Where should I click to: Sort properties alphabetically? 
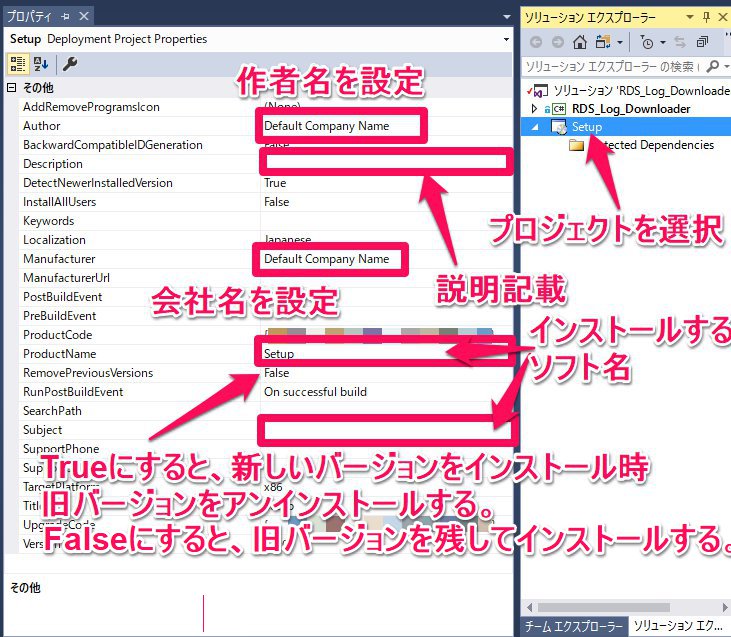(41, 64)
